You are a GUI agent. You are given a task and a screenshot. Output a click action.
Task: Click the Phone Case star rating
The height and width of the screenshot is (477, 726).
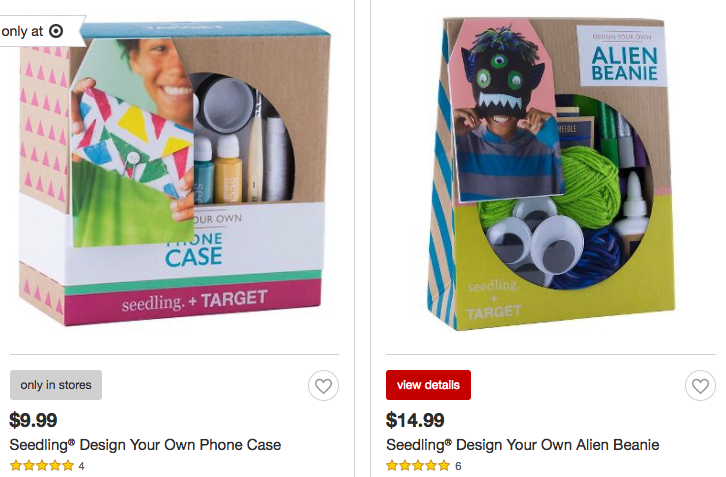(x=42, y=465)
